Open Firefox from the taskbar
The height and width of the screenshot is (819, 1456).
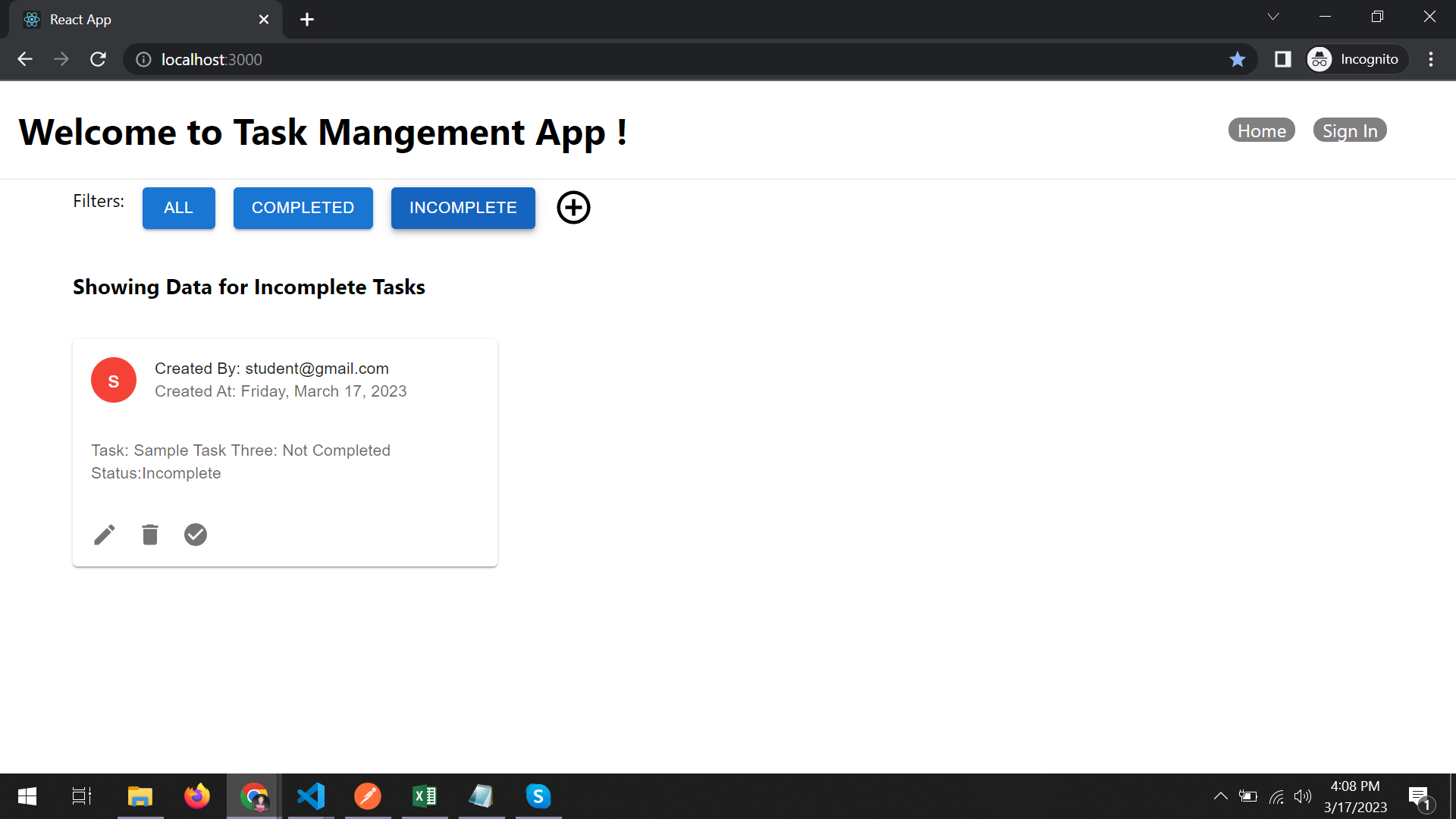point(197,796)
